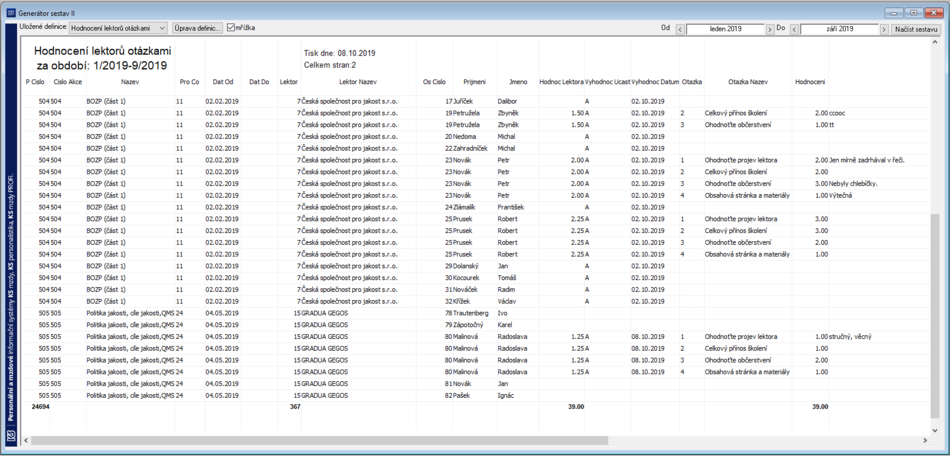Click the Vyhodnoc Datum column header
The width and height of the screenshot is (950, 456).
point(654,82)
